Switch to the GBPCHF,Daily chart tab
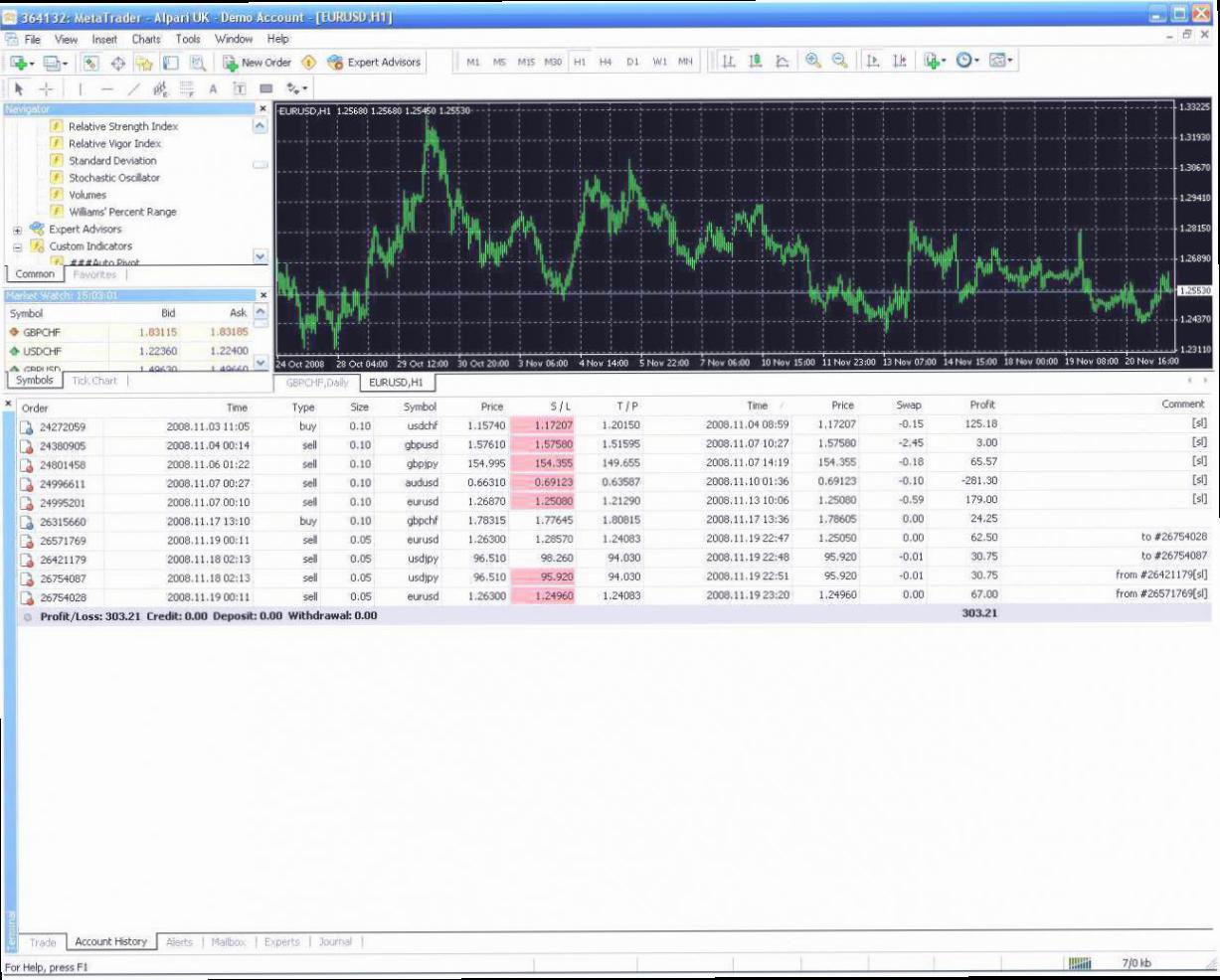Screen dimensions: 1220x980 [316, 383]
